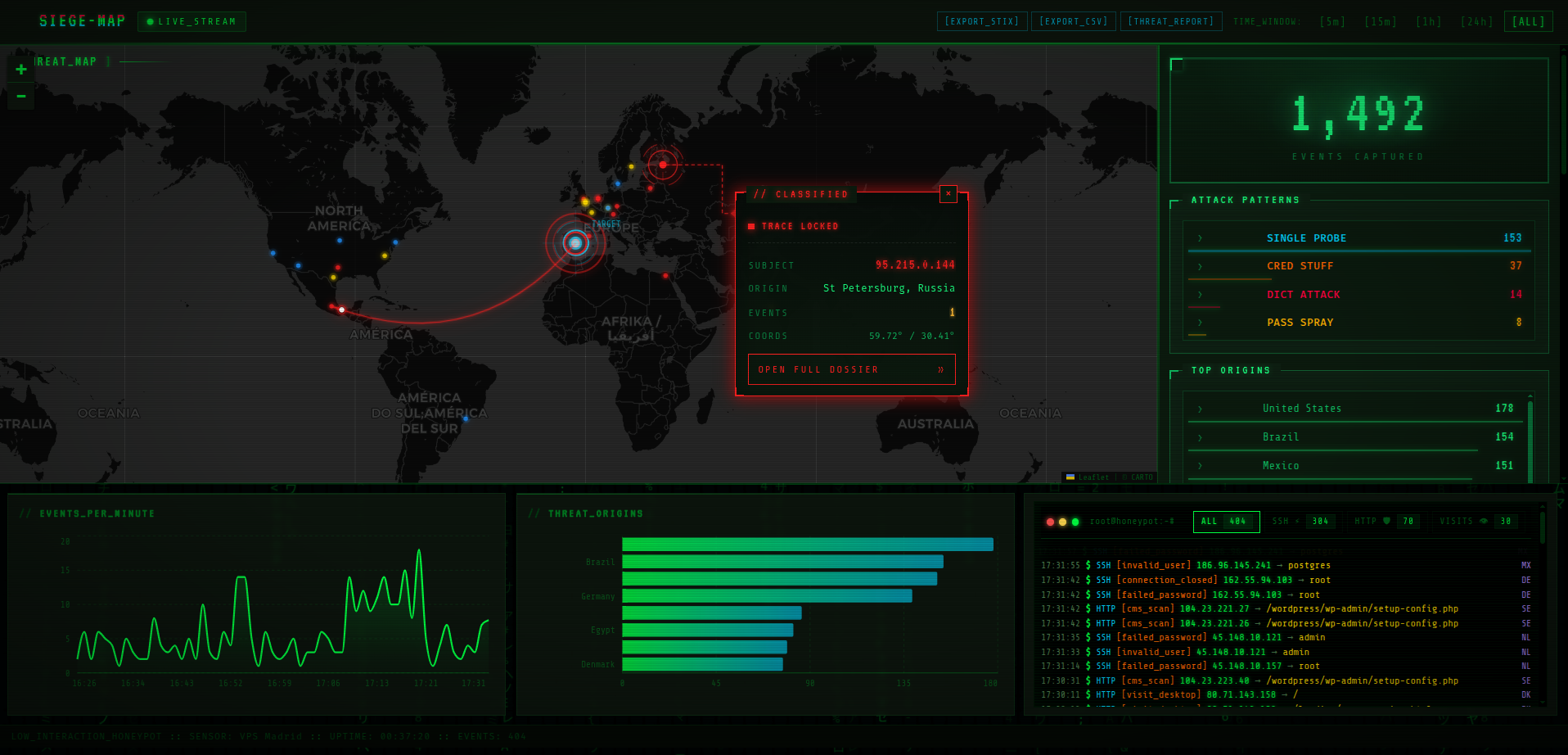This screenshot has width=1568, height=755.
Task: Expand the DICT ATTACK pattern row
Action: 1358,295
